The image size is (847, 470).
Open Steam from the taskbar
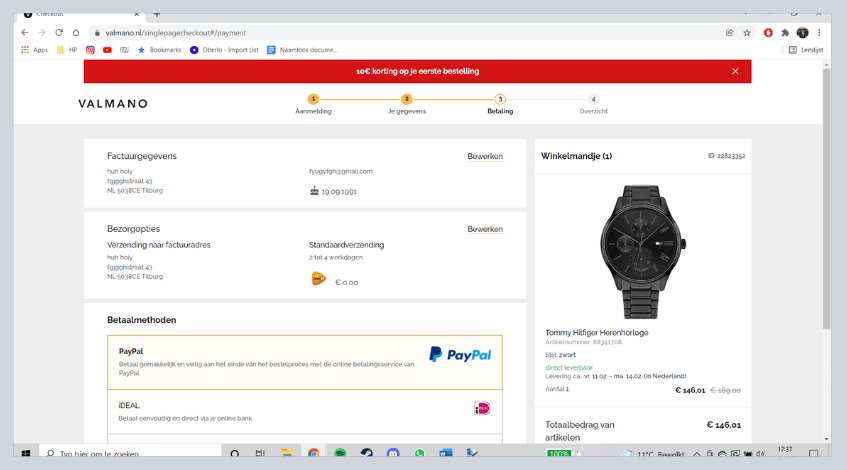366,453
